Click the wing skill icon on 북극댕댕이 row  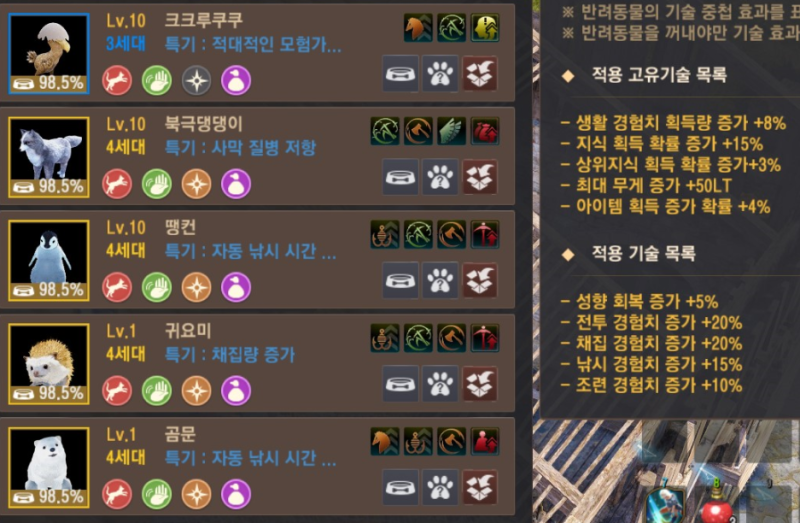pos(452,131)
